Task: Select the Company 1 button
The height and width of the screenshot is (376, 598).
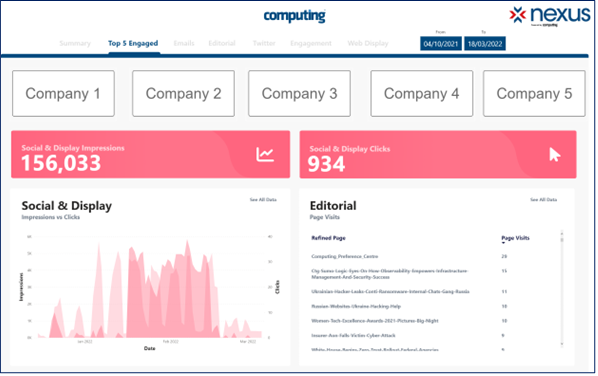Action: [63, 93]
